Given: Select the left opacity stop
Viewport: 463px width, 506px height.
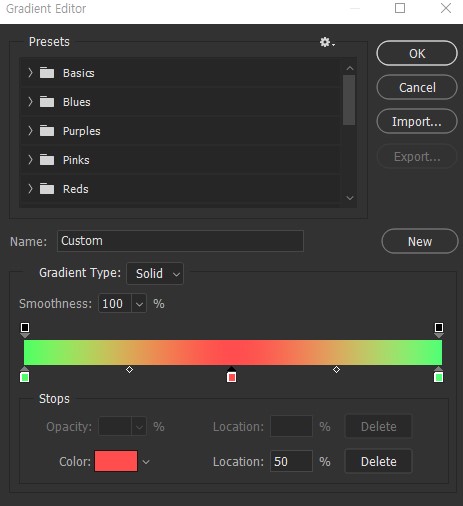Looking at the screenshot, I should (x=25, y=329).
